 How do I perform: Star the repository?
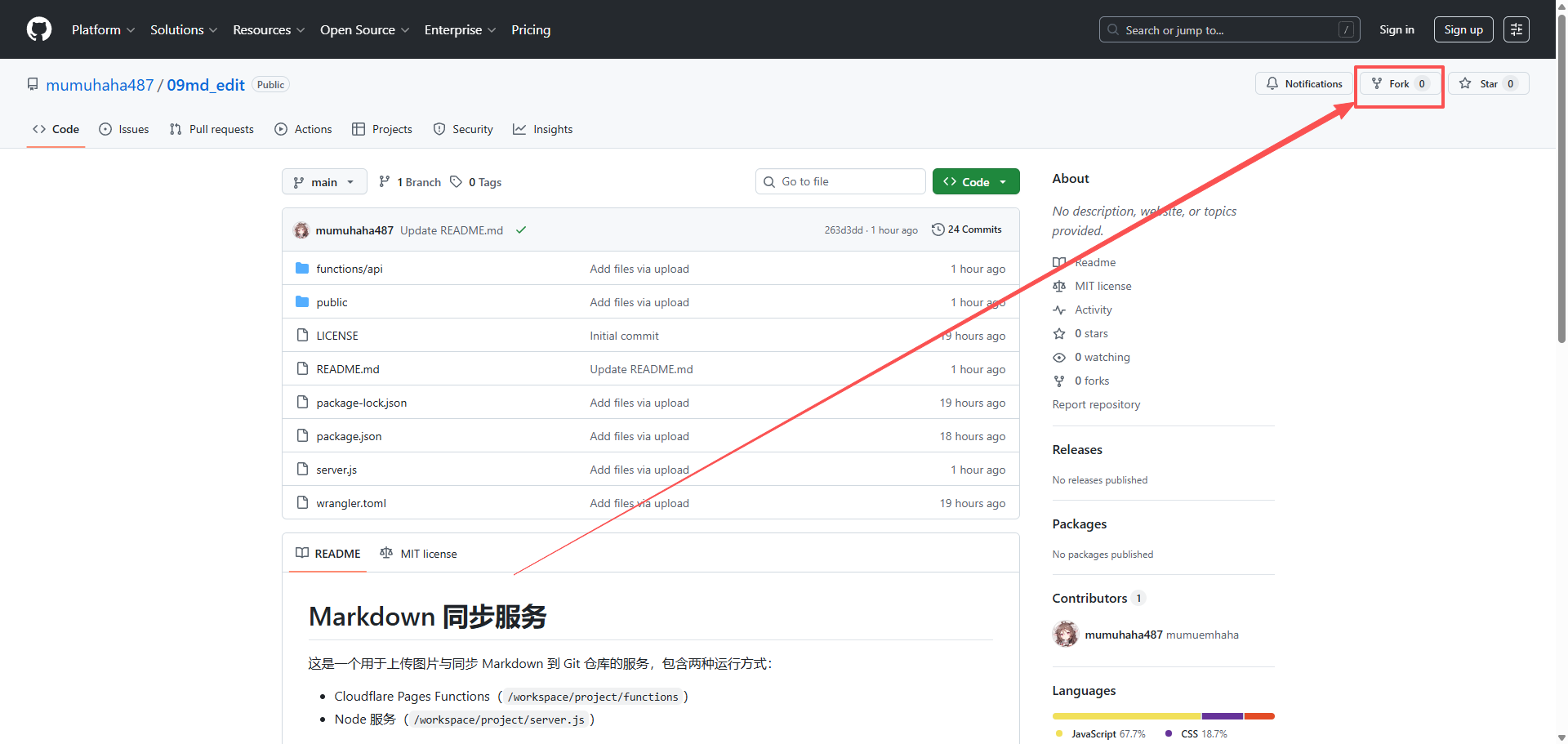pos(1488,83)
